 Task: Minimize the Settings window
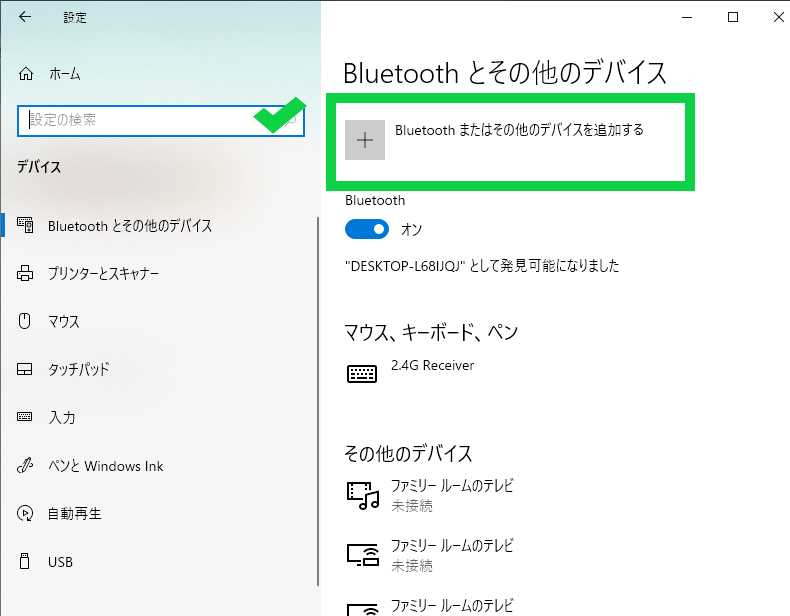pyautogui.click(x=687, y=17)
